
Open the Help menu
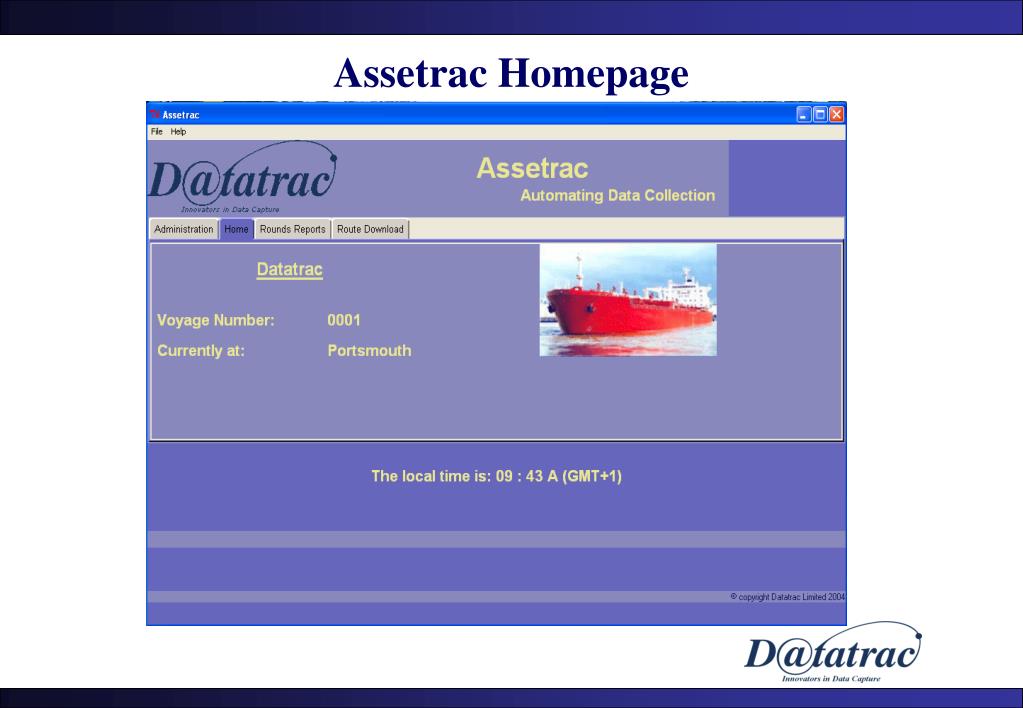coord(178,132)
